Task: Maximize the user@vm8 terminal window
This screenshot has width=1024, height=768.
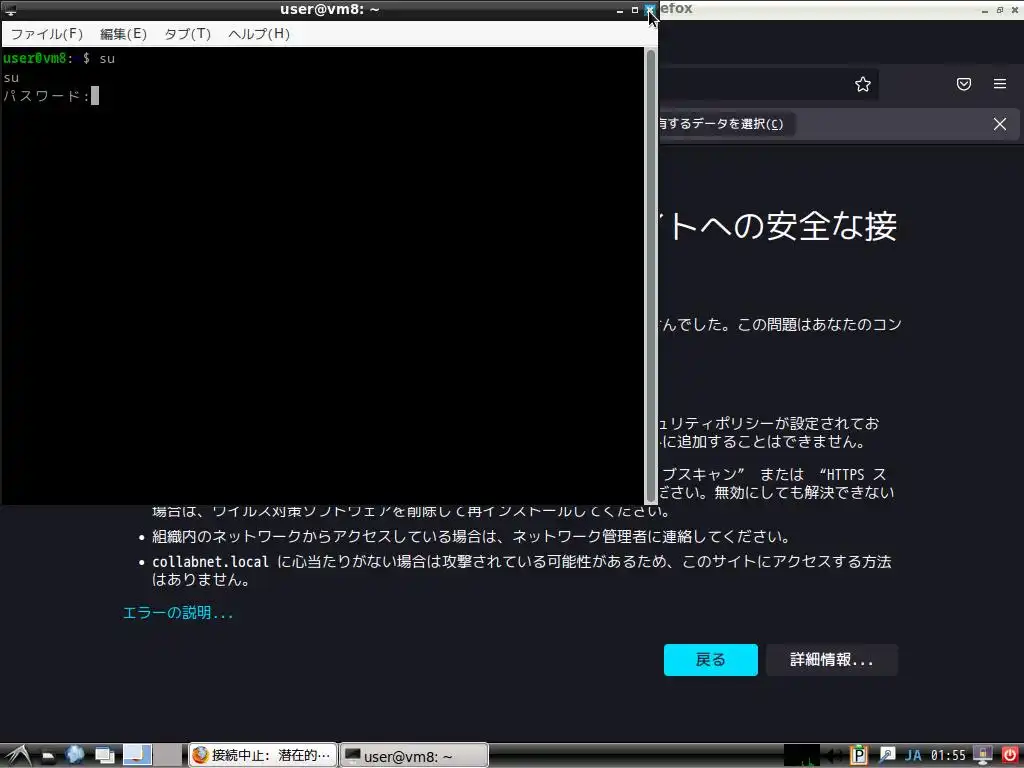Action: click(635, 10)
